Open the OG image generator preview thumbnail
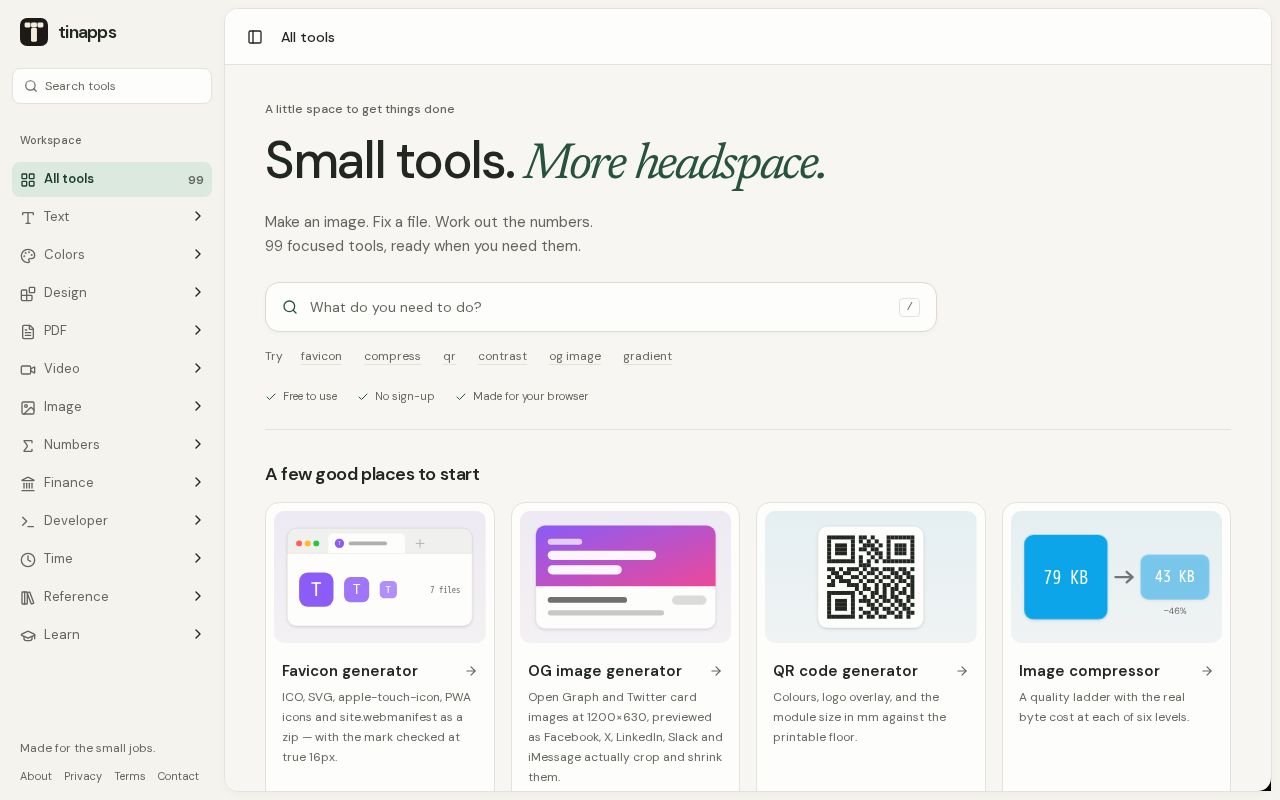Viewport: 1280px width, 800px height. click(625, 577)
